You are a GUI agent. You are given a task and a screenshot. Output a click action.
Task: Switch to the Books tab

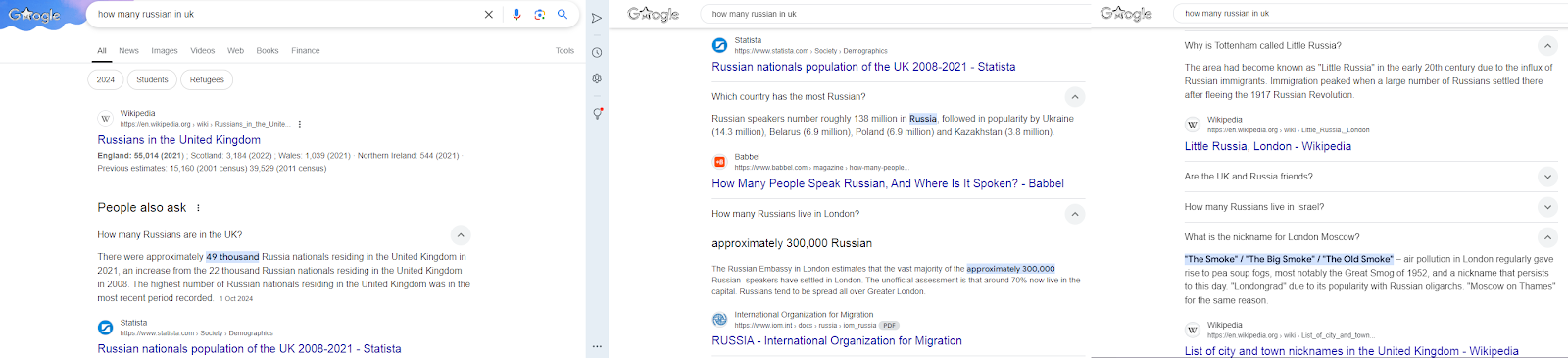pyautogui.click(x=268, y=51)
